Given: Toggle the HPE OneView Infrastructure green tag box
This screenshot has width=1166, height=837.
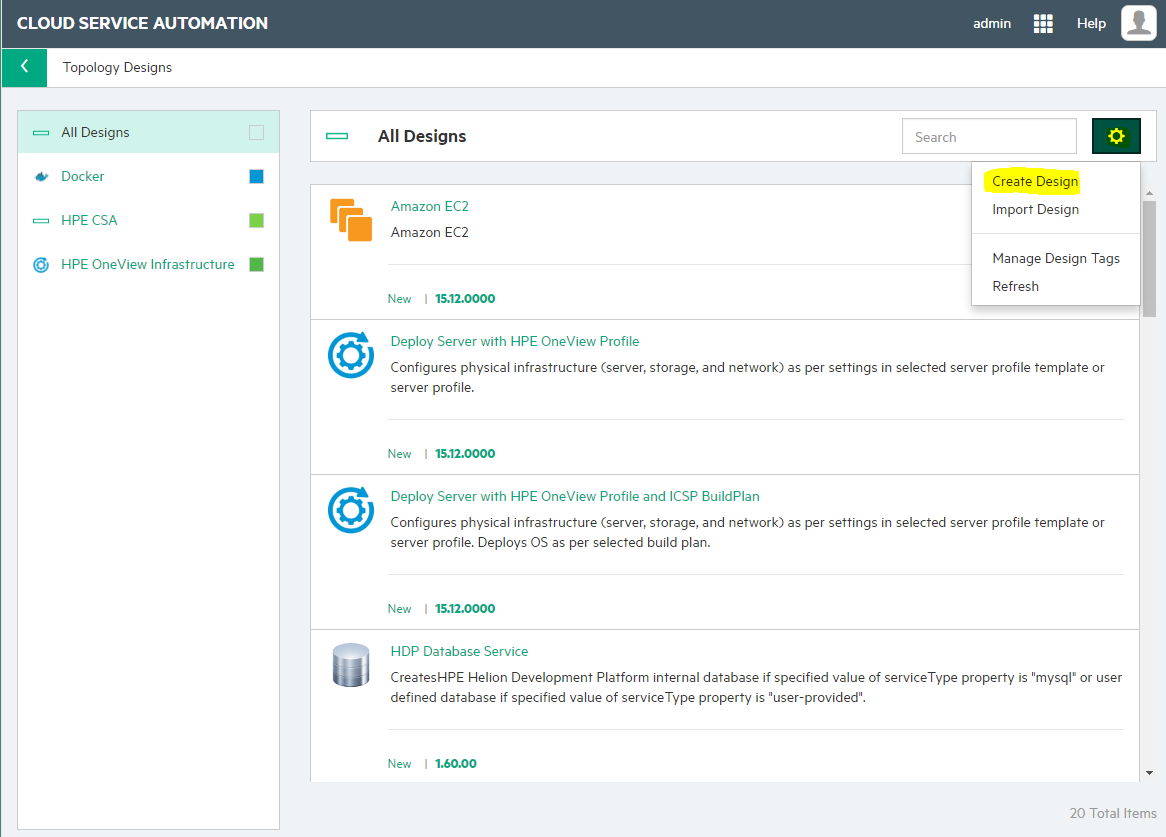Looking at the screenshot, I should click(257, 264).
